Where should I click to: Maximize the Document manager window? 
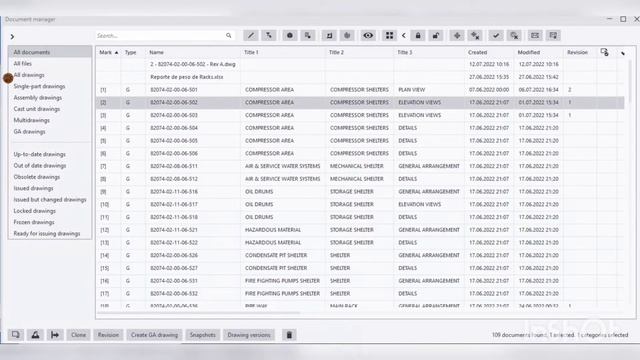pyautogui.click(x=623, y=19)
